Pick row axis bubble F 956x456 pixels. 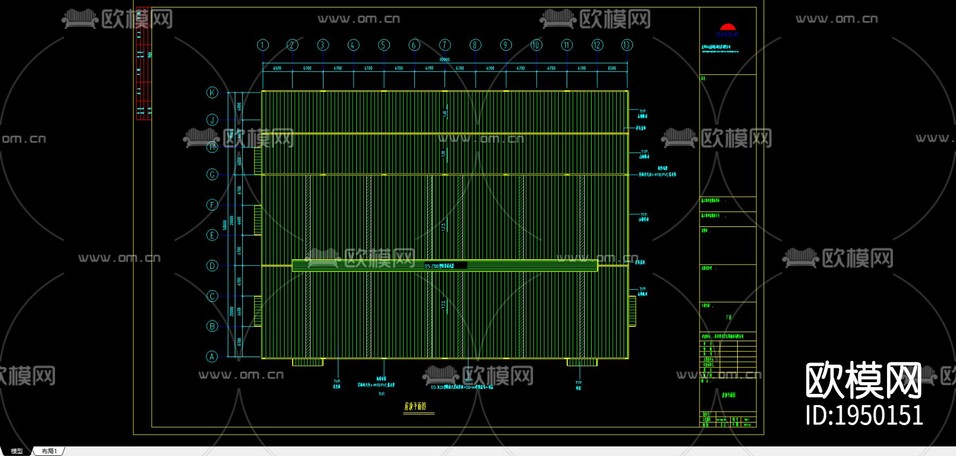(x=212, y=205)
